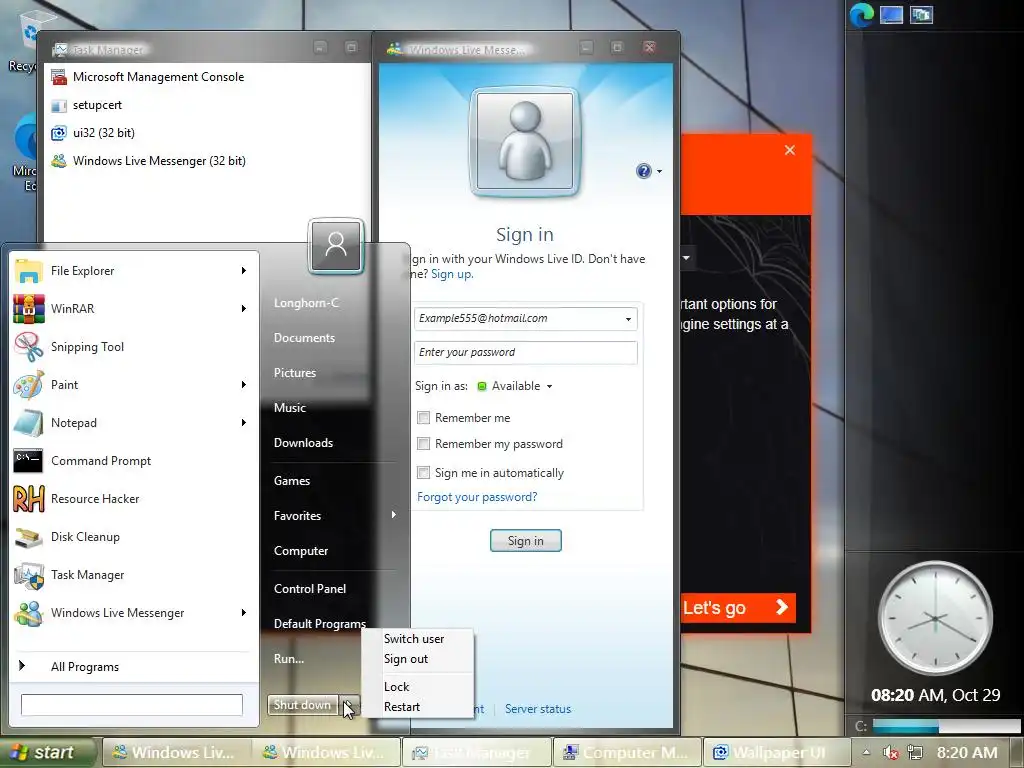Screen dimensions: 1024x768
Task: Click the 8:20 AM taskbar clock
Action: [967, 753]
